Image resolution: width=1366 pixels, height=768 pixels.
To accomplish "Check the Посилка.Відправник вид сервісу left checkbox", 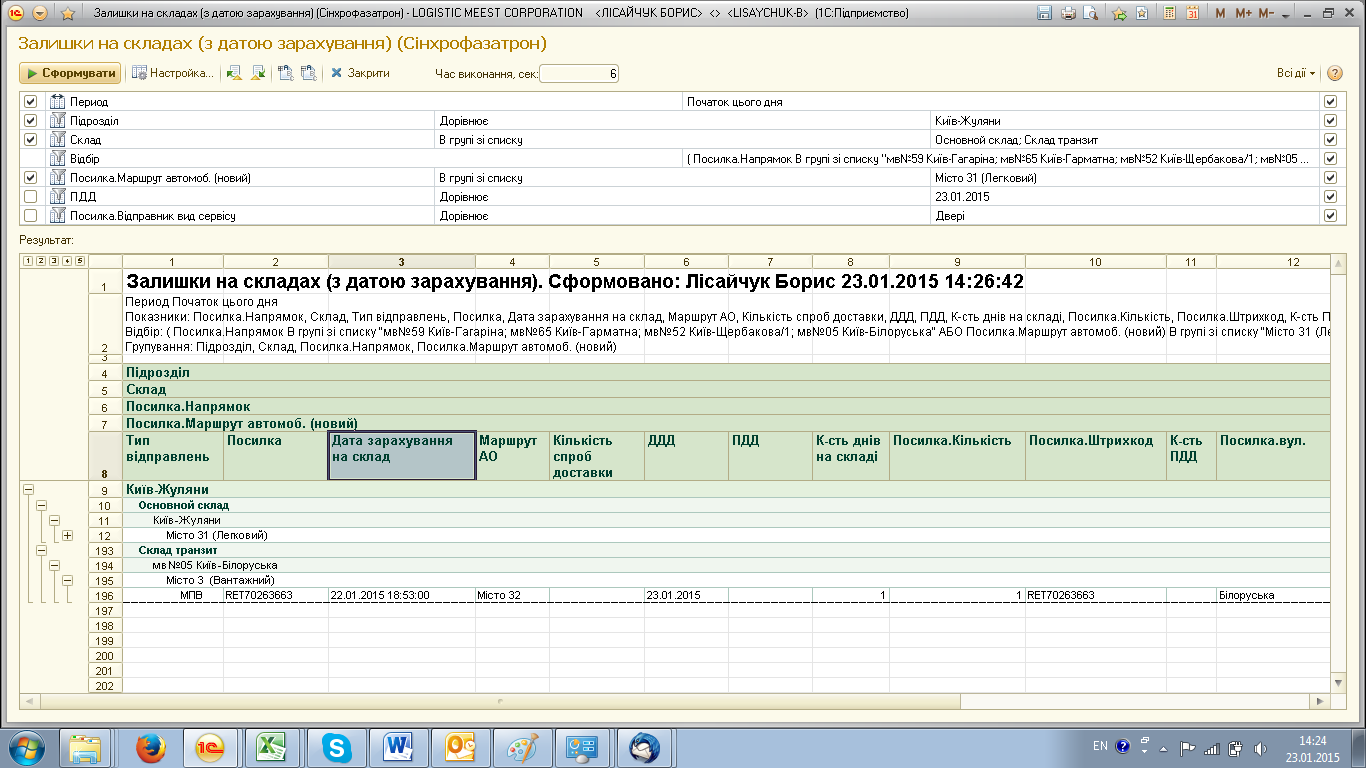I will point(30,216).
